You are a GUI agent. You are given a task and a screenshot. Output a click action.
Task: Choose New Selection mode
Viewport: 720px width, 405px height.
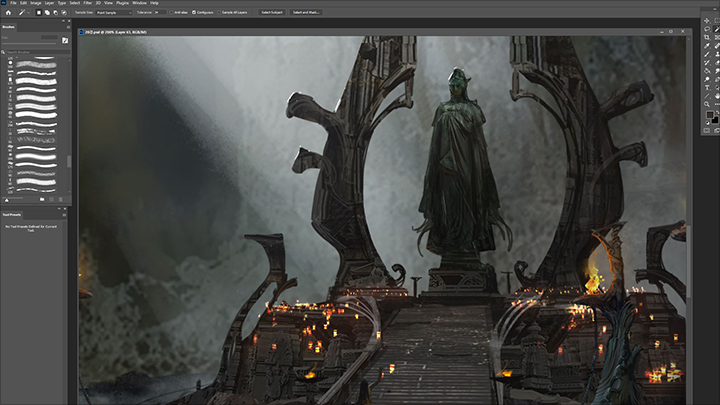click(x=39, y=12)
